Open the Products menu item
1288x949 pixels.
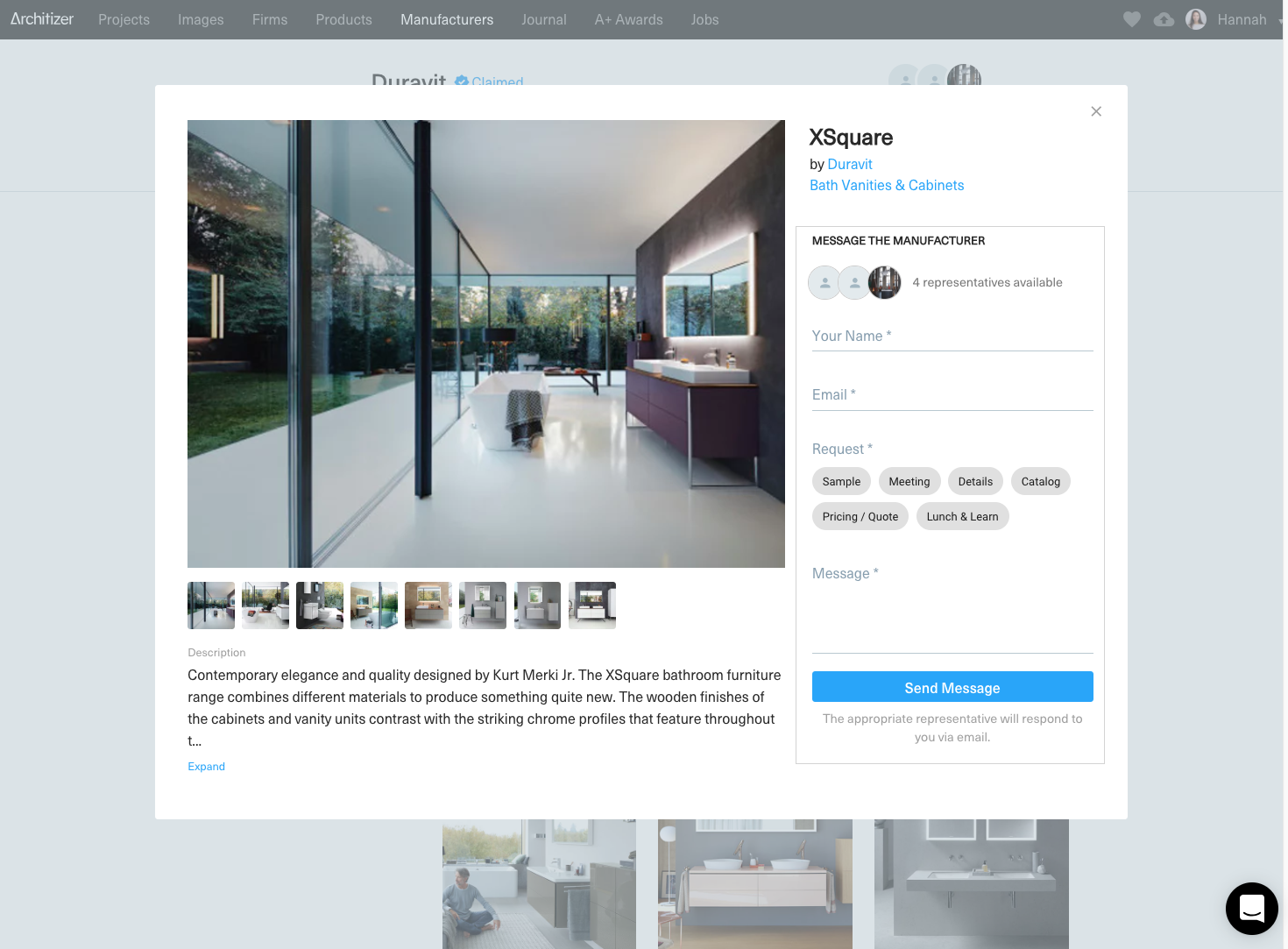point(344,19)
